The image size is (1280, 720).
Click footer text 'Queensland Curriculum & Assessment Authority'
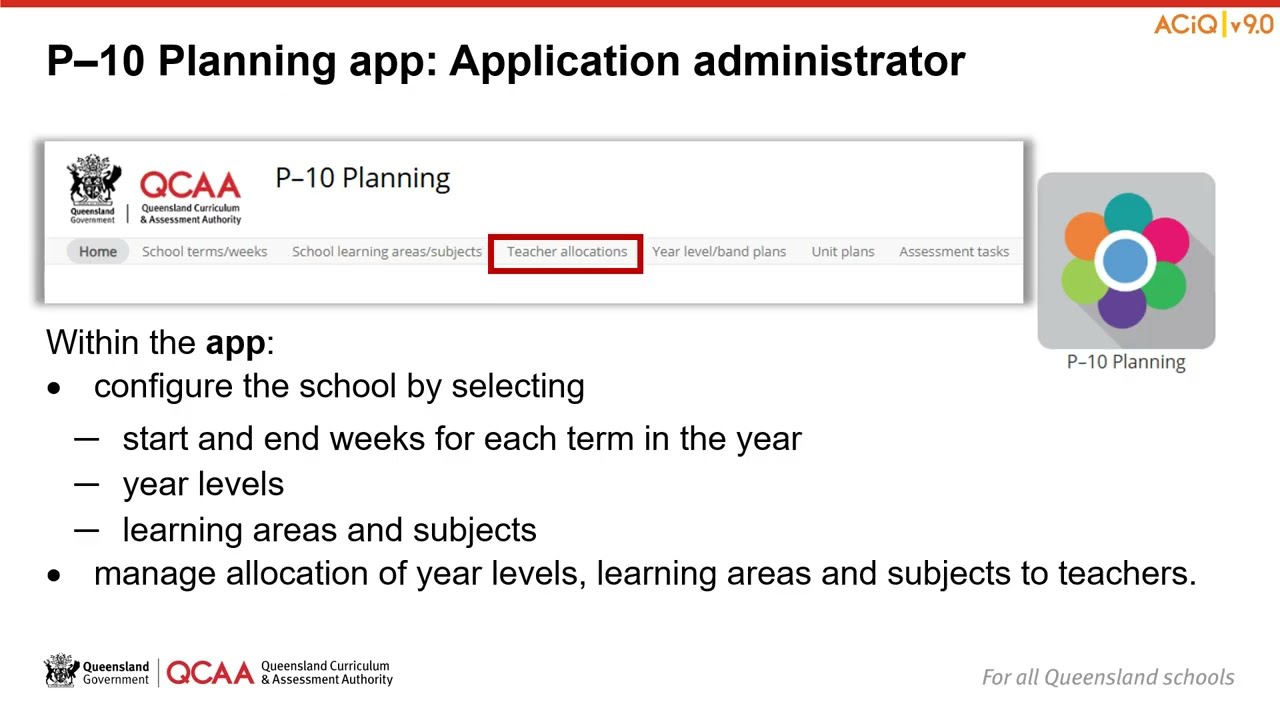(x=327, y=673)
